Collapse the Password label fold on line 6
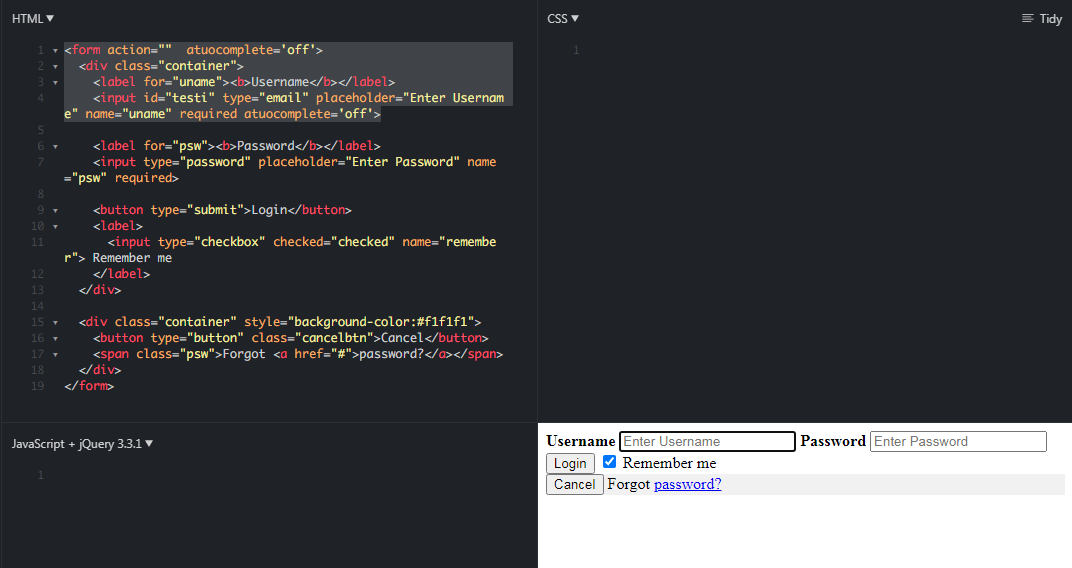1072x568 pixels. point(55,146)
